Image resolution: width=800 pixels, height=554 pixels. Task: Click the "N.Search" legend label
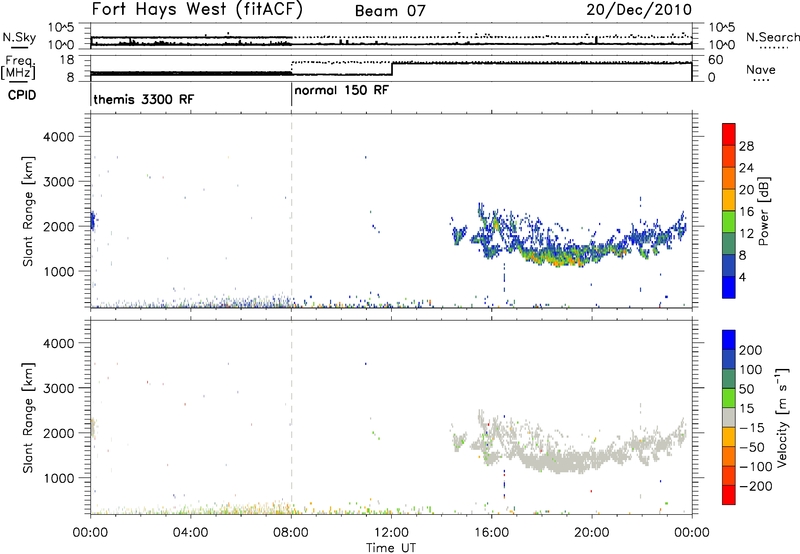click(x=773, y=37)
